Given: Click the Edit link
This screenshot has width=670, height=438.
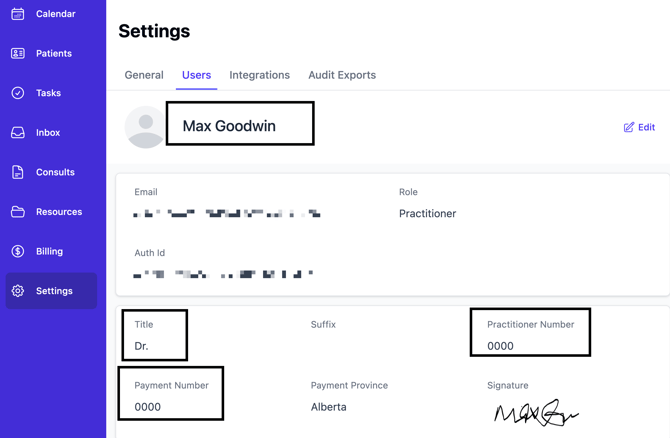Looking at the screenshot, I should pyautogui.click(x=646, y=128).
